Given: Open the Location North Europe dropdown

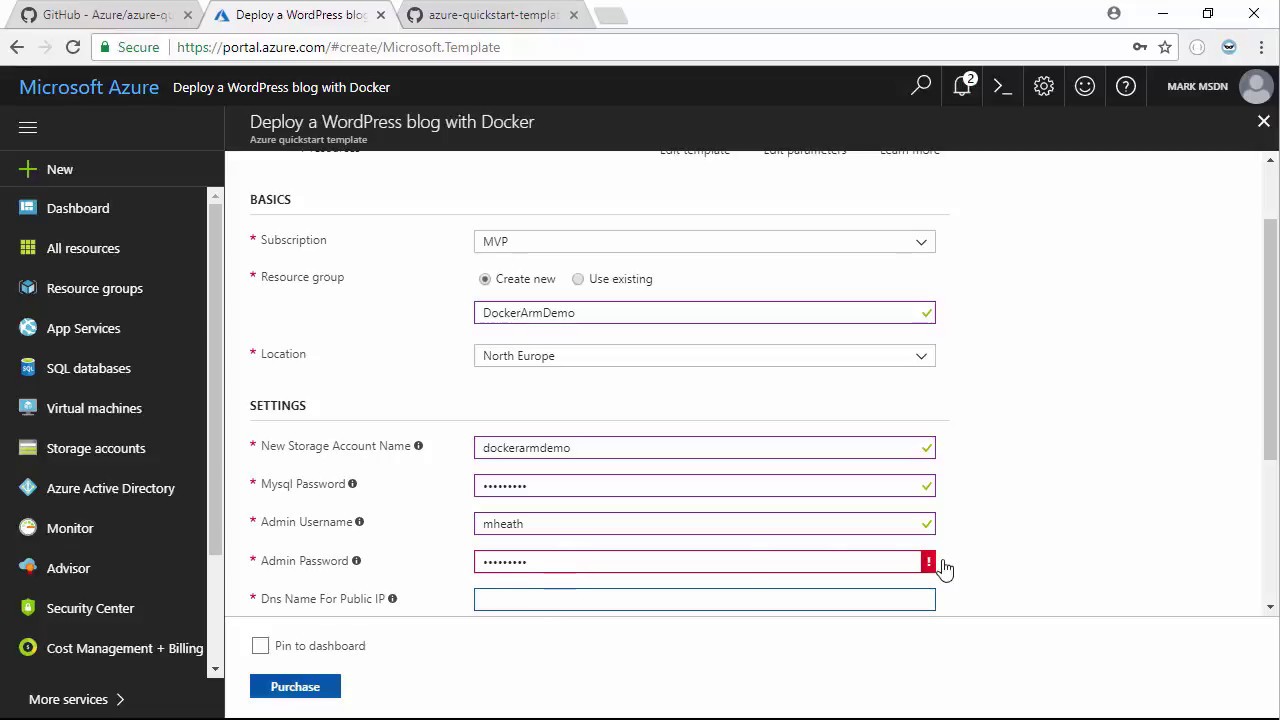Looking at the screenshot, I should click(x=705, y=356).
